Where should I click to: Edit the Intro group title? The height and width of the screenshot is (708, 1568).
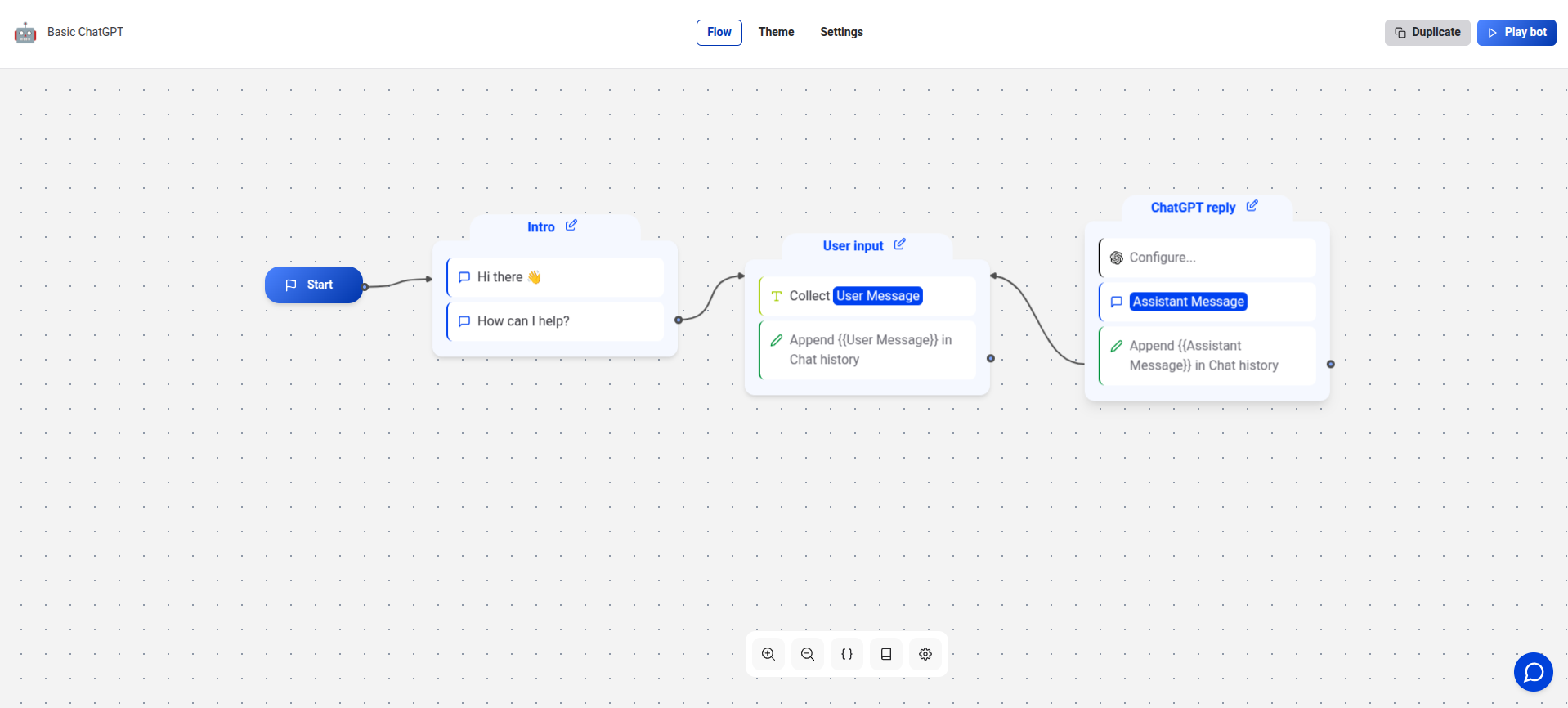coord(571,226)
